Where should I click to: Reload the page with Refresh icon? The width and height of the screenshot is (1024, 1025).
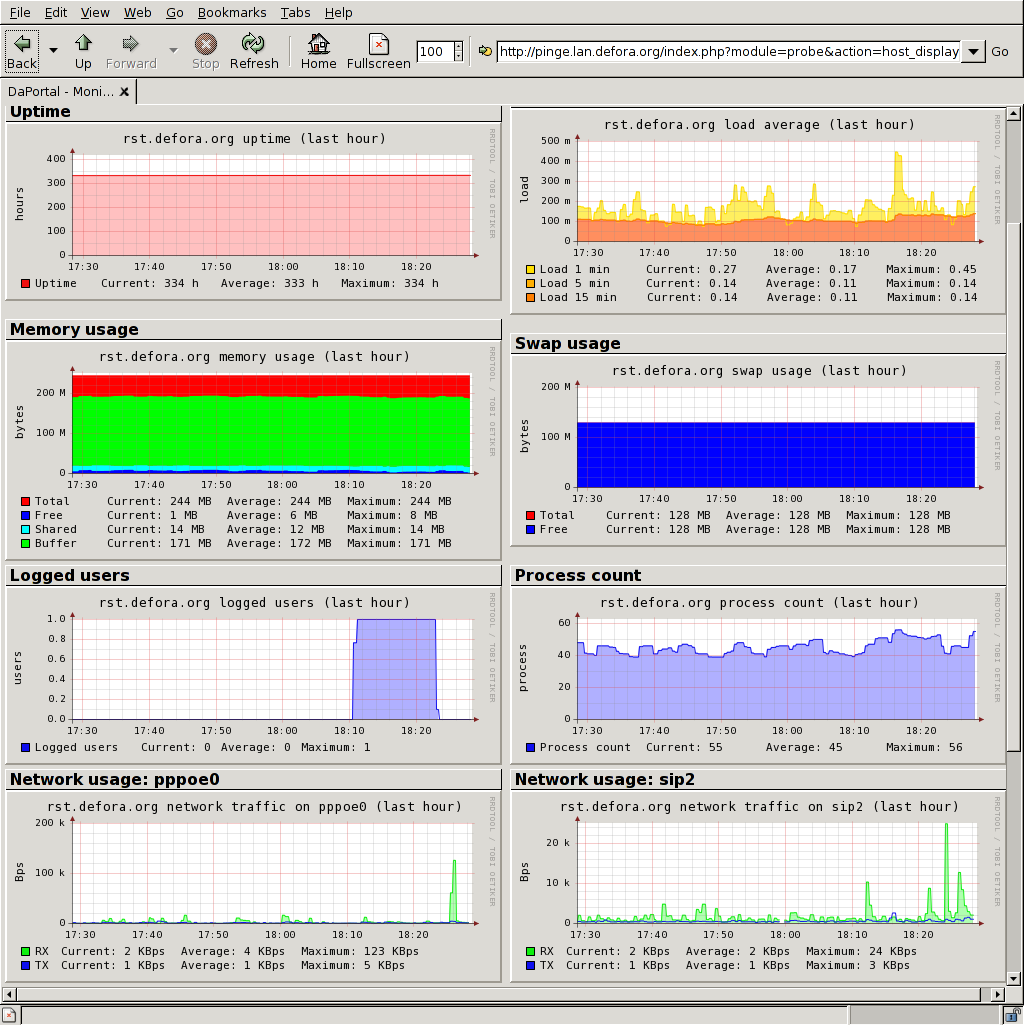(254, 44)
